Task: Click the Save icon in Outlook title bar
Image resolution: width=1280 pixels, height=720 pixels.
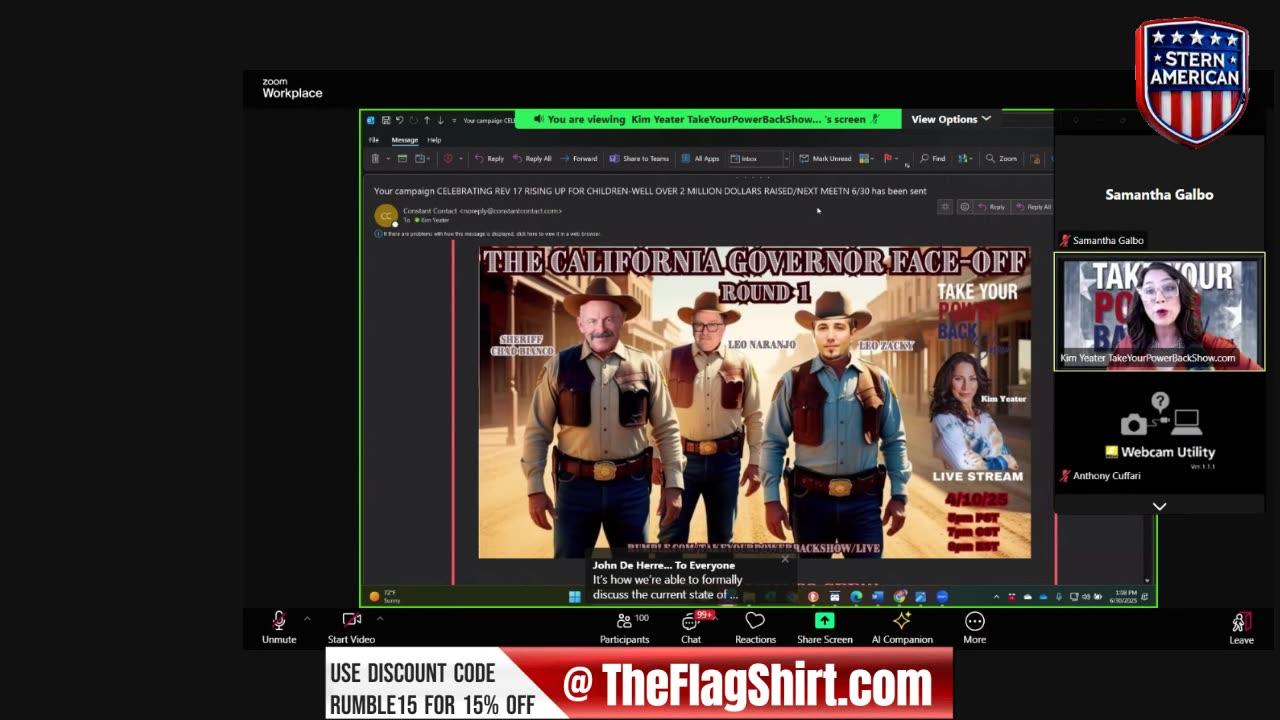Action: (x=386, y=120)
